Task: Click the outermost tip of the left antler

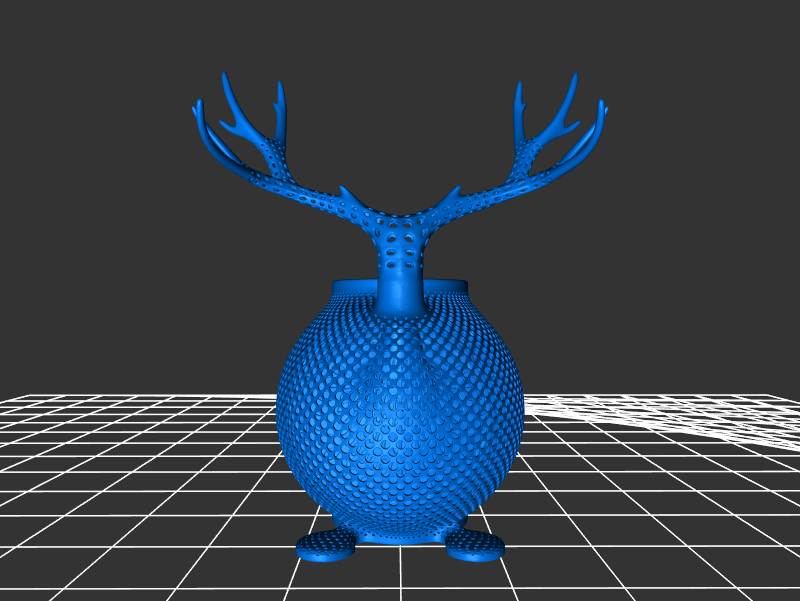Action: (x=195, y=107)
